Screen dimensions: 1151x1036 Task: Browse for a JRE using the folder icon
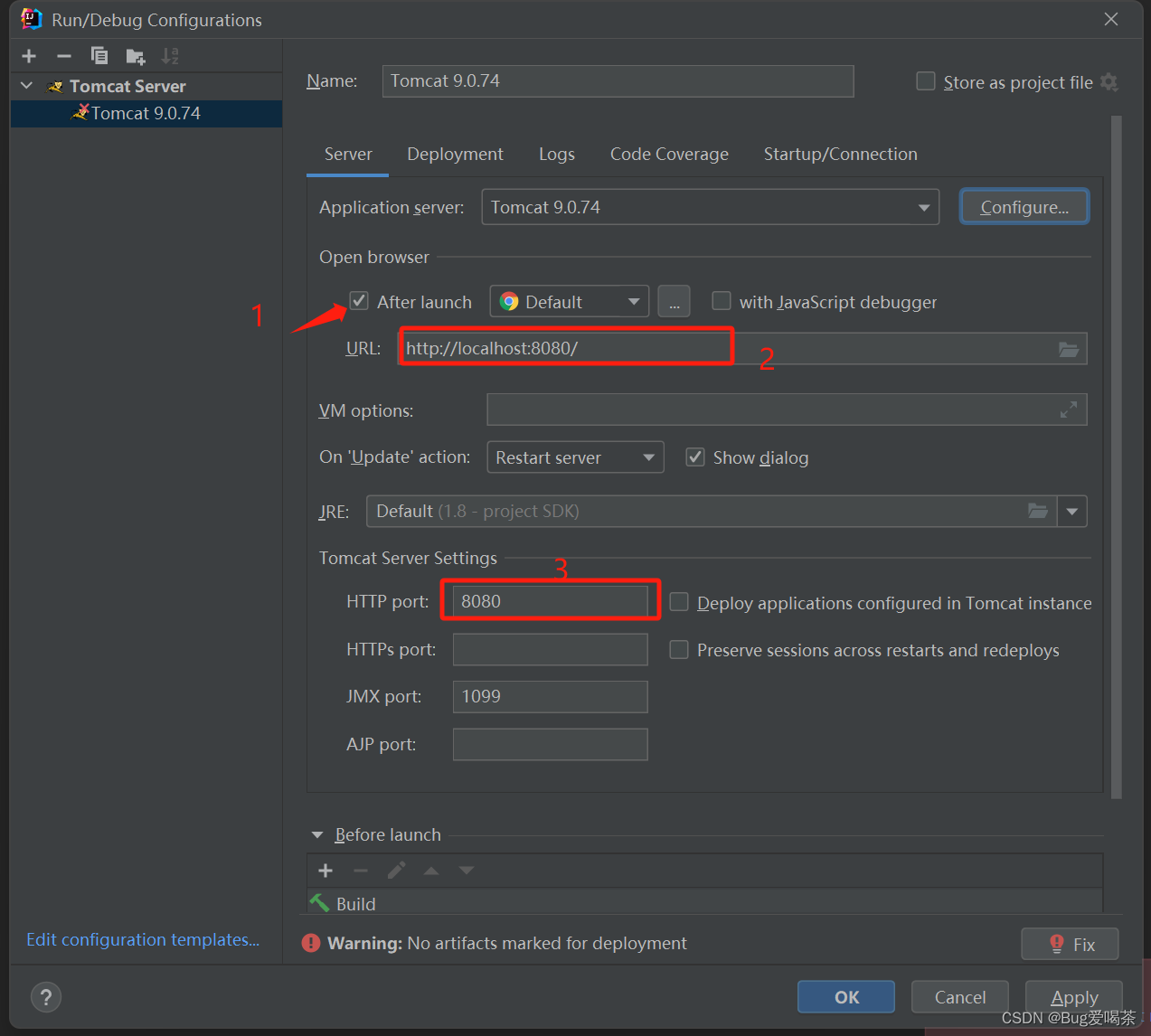coord(1038,512)
